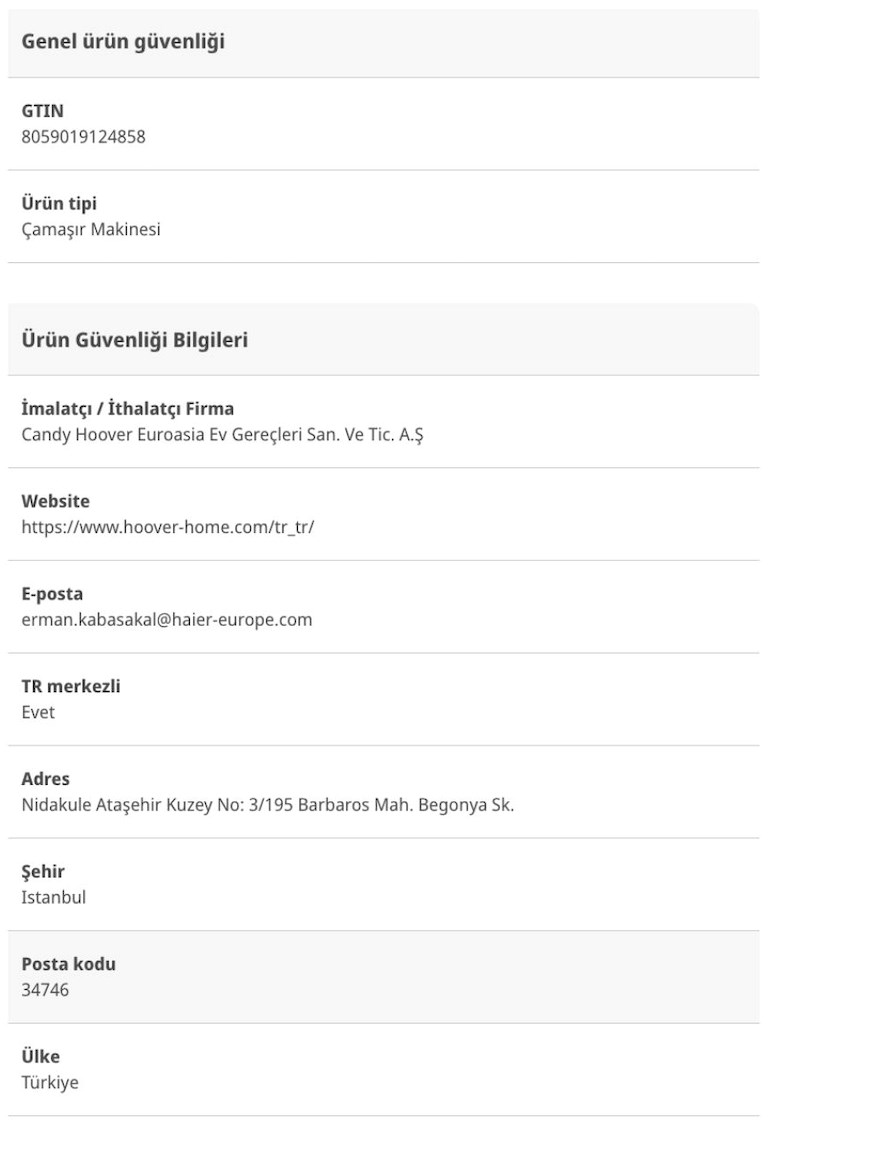
Task: Select the GTIN number 8059019124858
Action: pyautogui.click(x=83, y=137)
